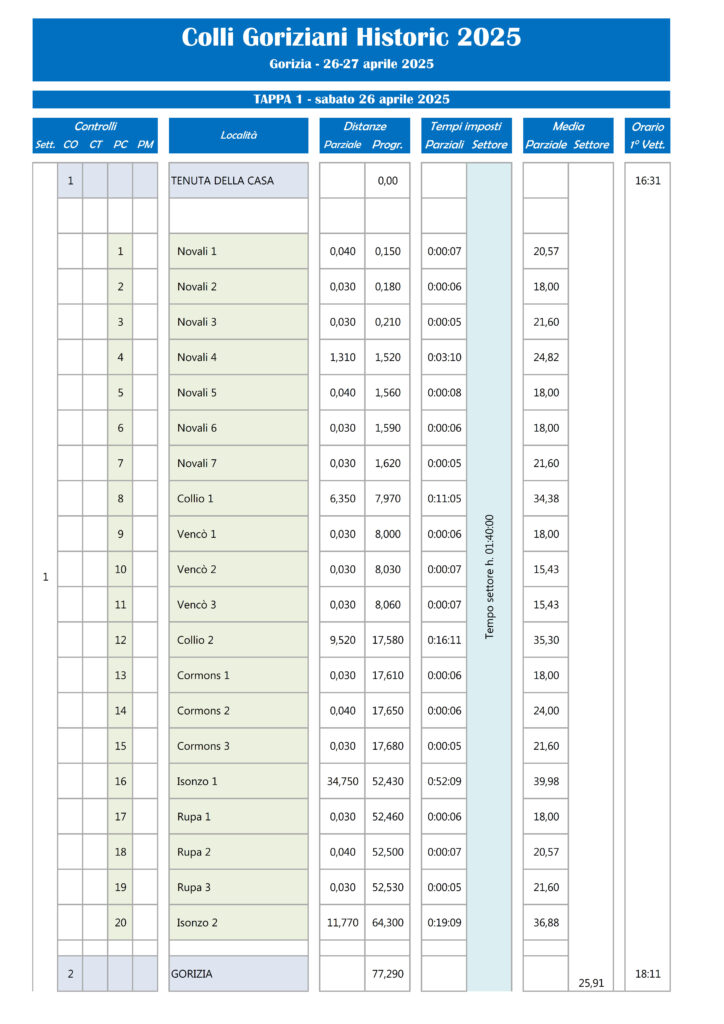724x1024 pixels.
Task: Select the 'Vencò 2' location cell
Action: (238, 569)
